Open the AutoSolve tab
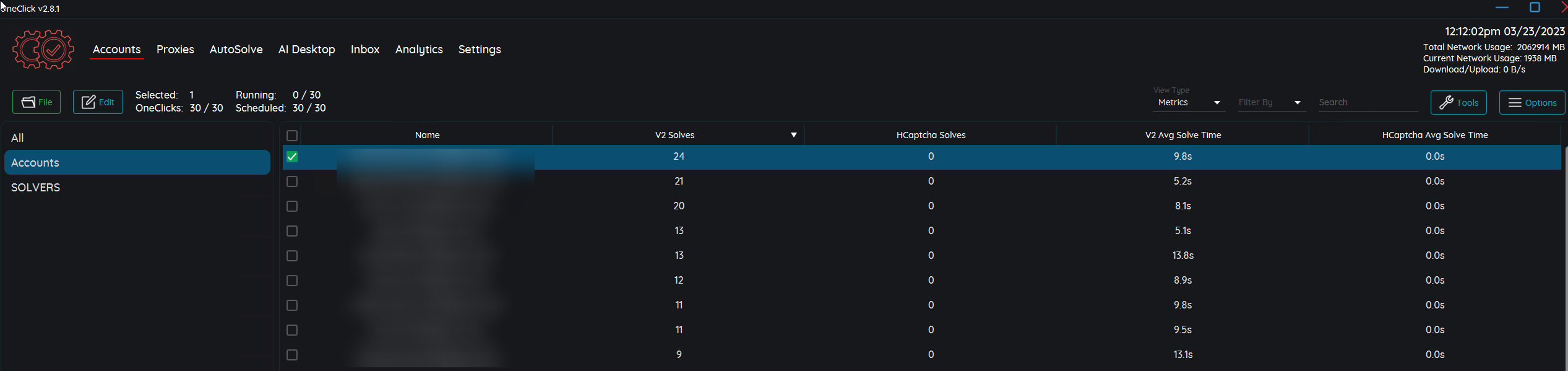1568x371 pixels. click(236, 50)
